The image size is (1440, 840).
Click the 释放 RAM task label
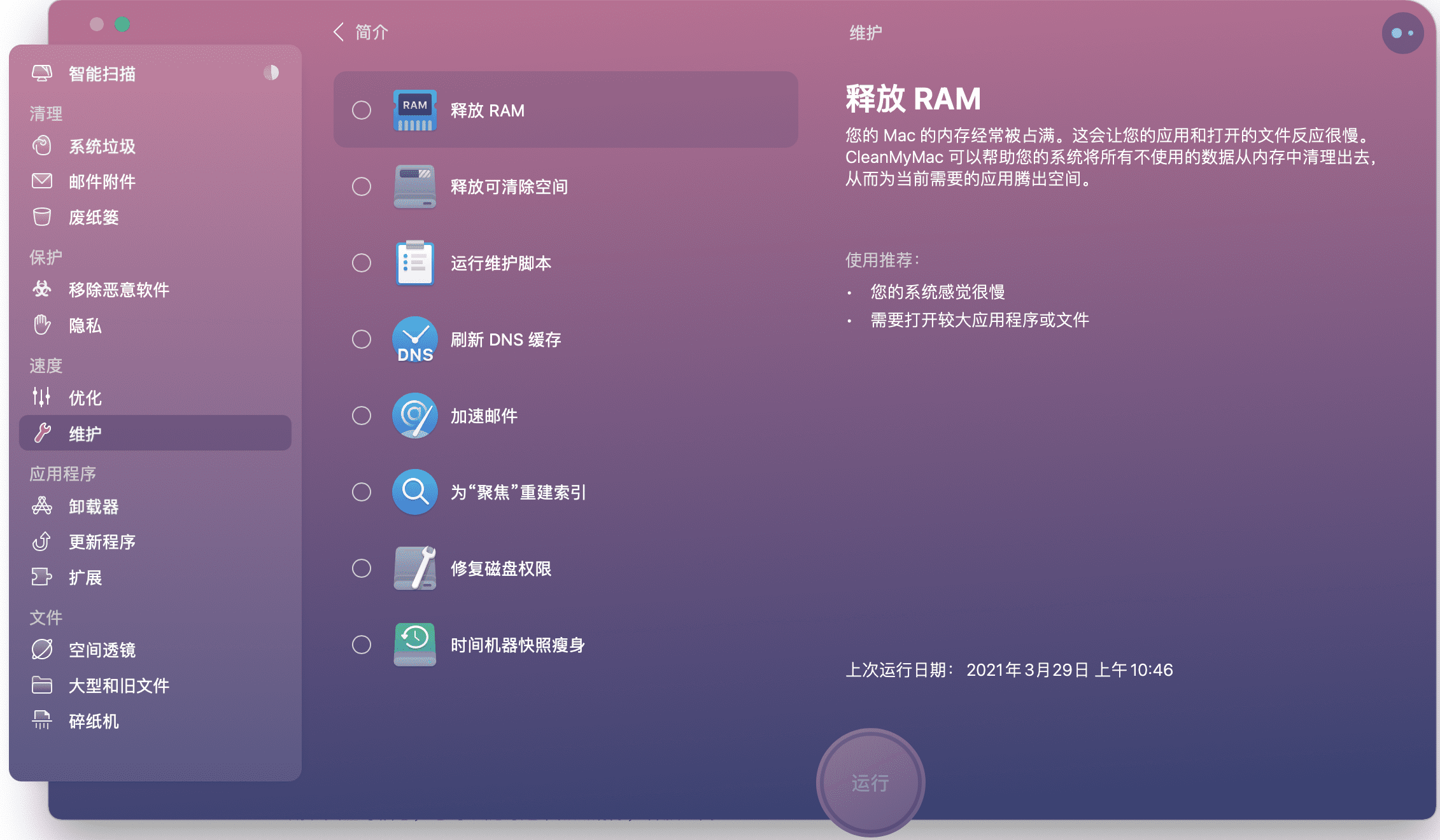point(488,110)
